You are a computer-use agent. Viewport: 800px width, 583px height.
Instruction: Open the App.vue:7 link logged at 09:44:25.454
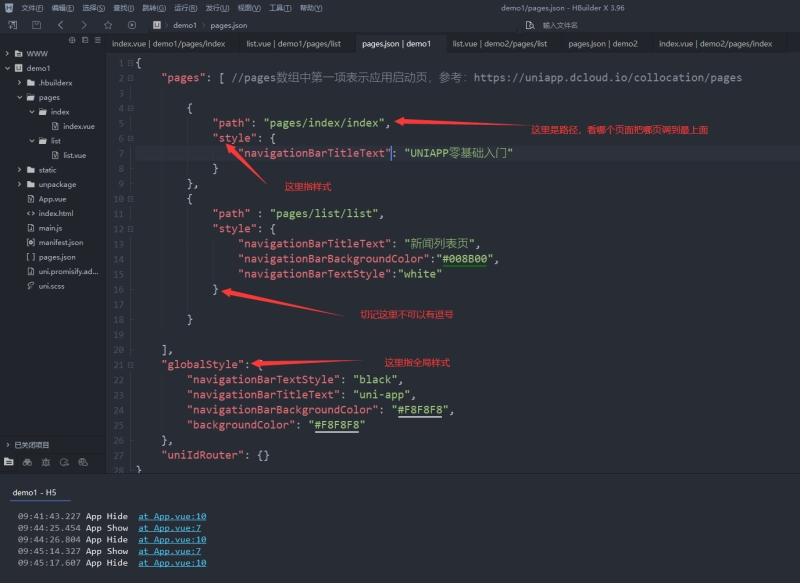pos(169,528)
